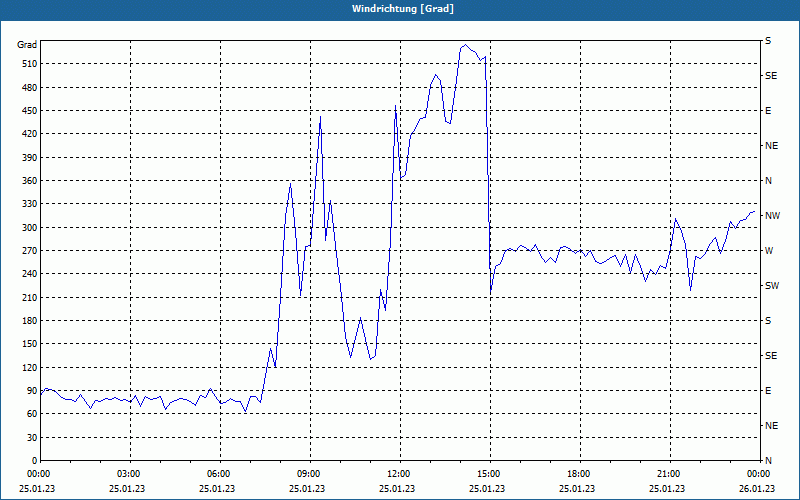
Task: Choose the 300 tick label on the Grad axis
Action: (x=29, y=228)
